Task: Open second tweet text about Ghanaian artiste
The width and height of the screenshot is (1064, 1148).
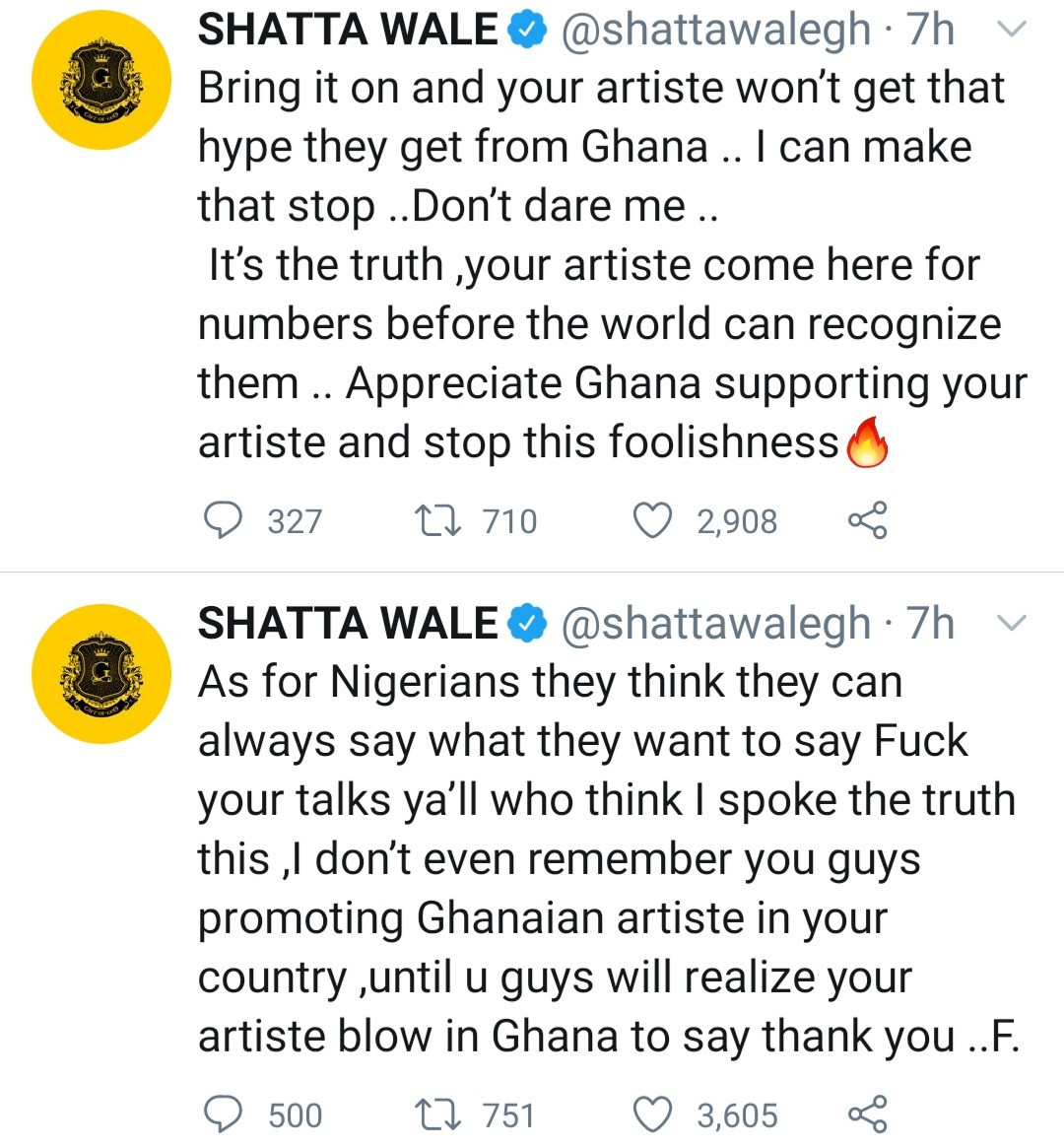Action: click(608, 859)
